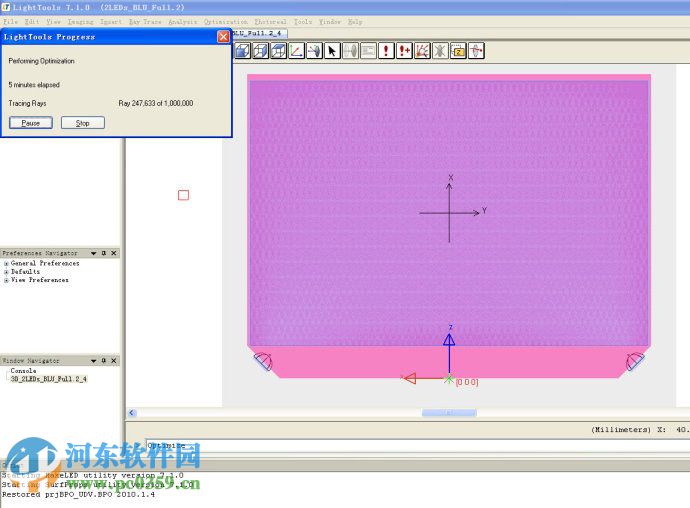
Task: Expand the View Preferences node
Action: pos(6,280)
